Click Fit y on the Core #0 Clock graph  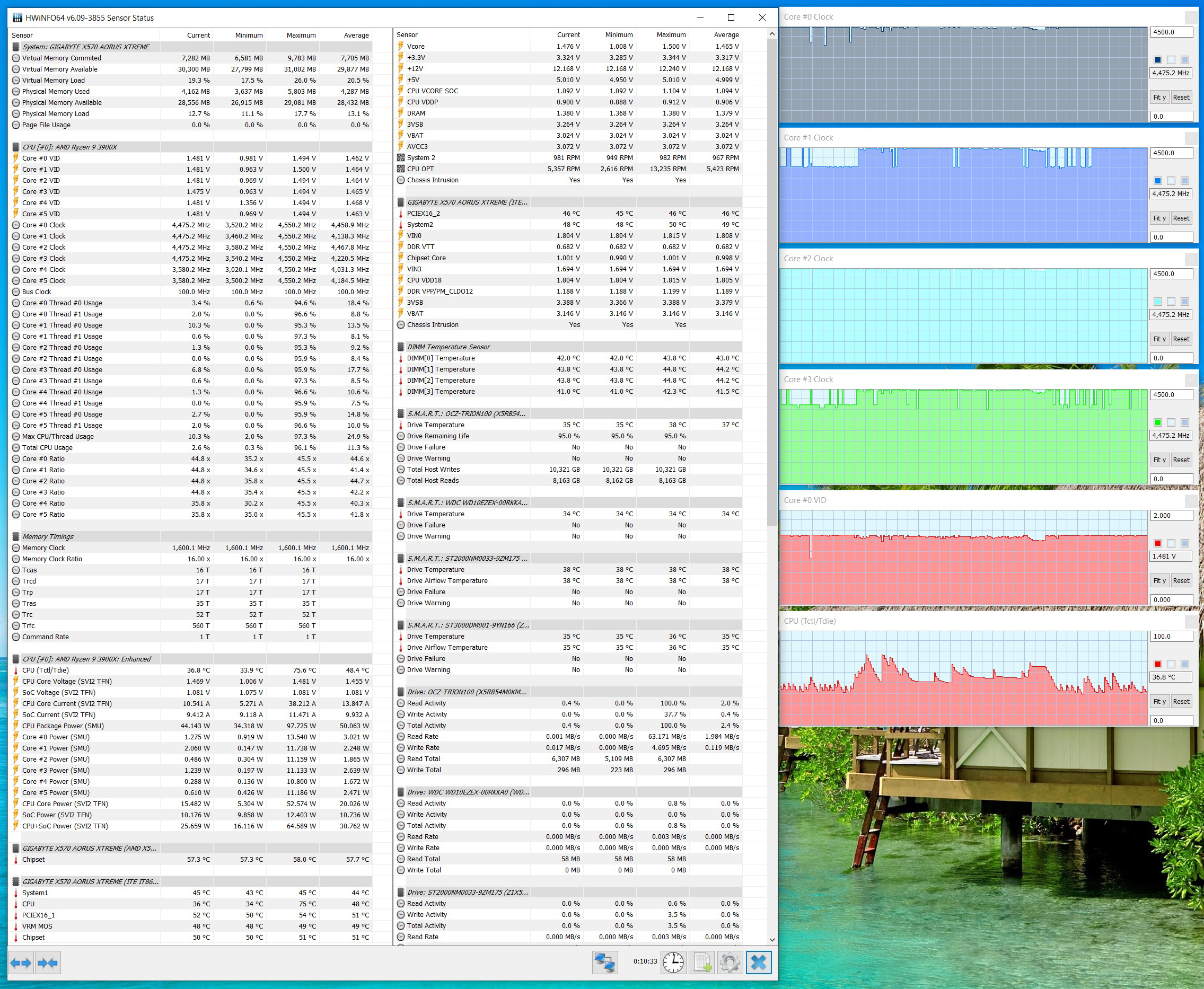pyautogui.click(x=1159, y=98)
